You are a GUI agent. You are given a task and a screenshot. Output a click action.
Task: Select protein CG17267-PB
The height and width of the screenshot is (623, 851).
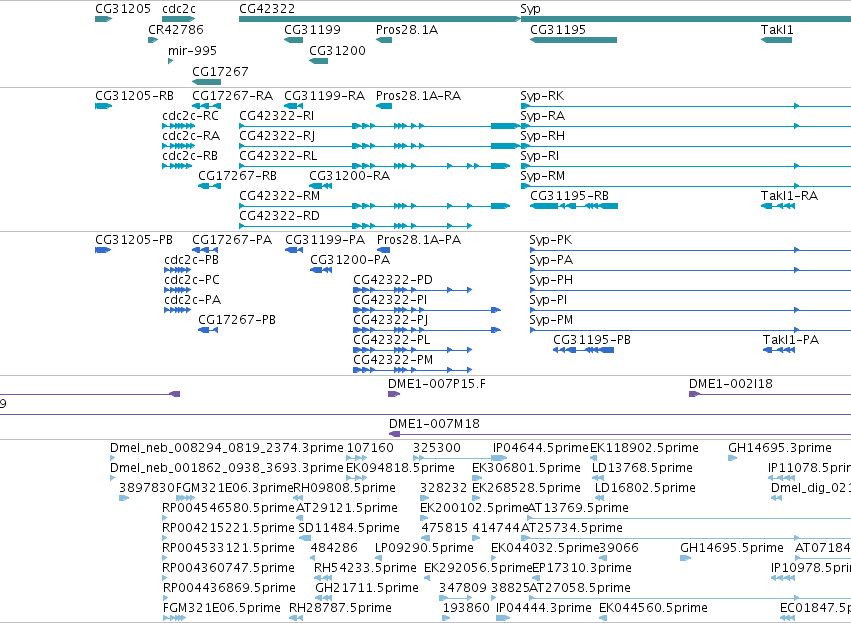point(208,330)
